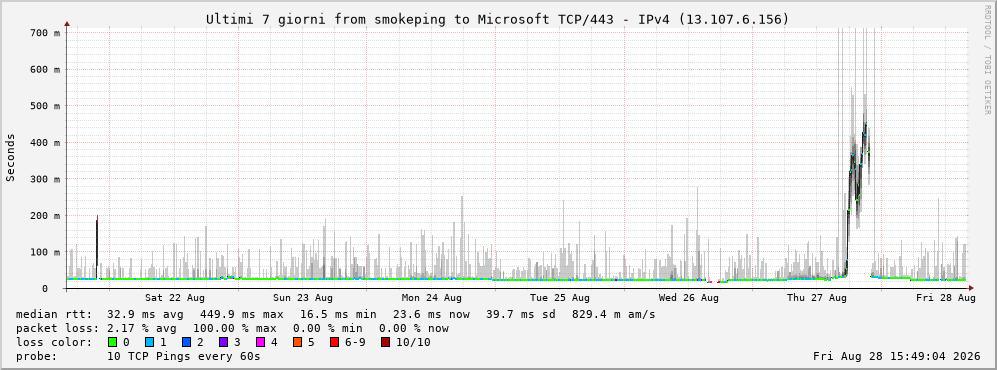Click the 700 m y-axis label

click(46, 33)
